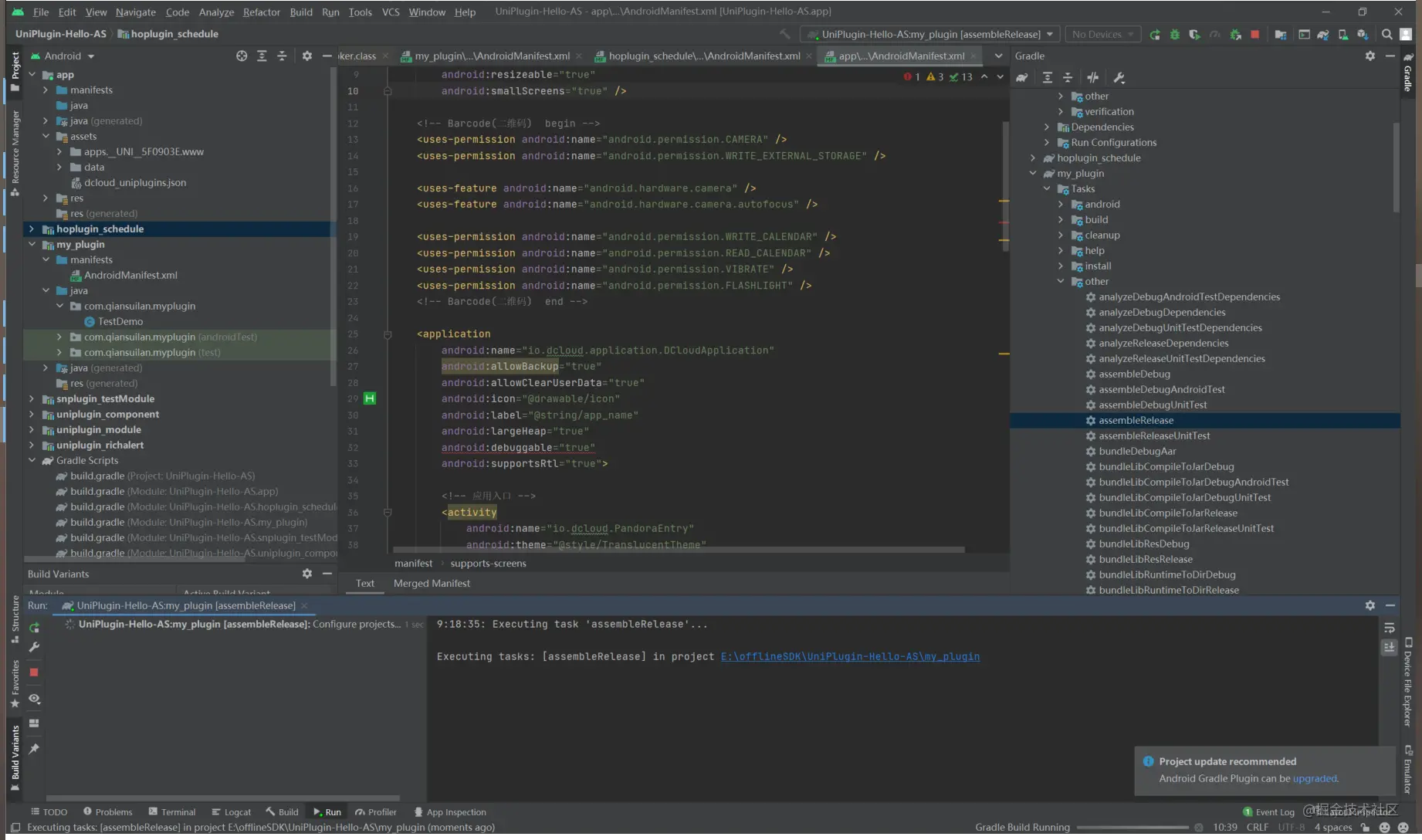Click Reload All Gradle Projects elephant icon
This screenshot has width=1422, height=840.
(x=1022, y=77)
